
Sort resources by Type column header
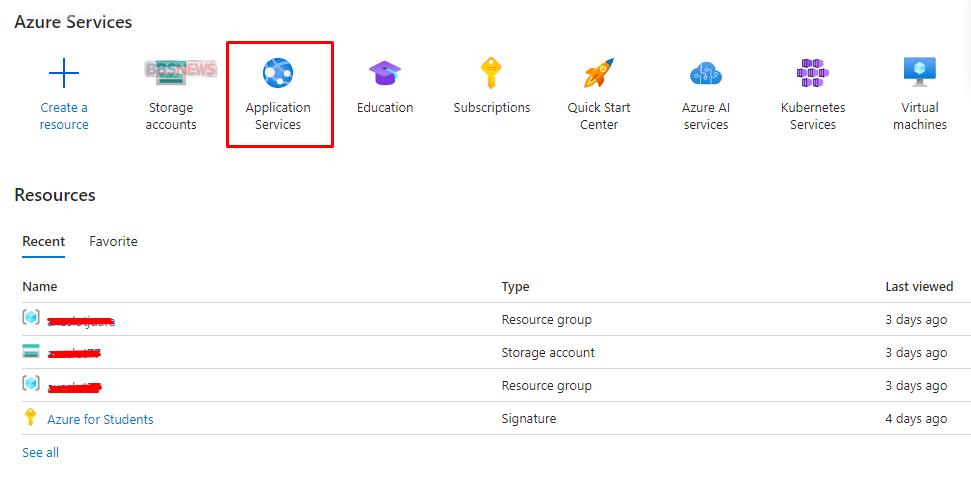[515, 286]
